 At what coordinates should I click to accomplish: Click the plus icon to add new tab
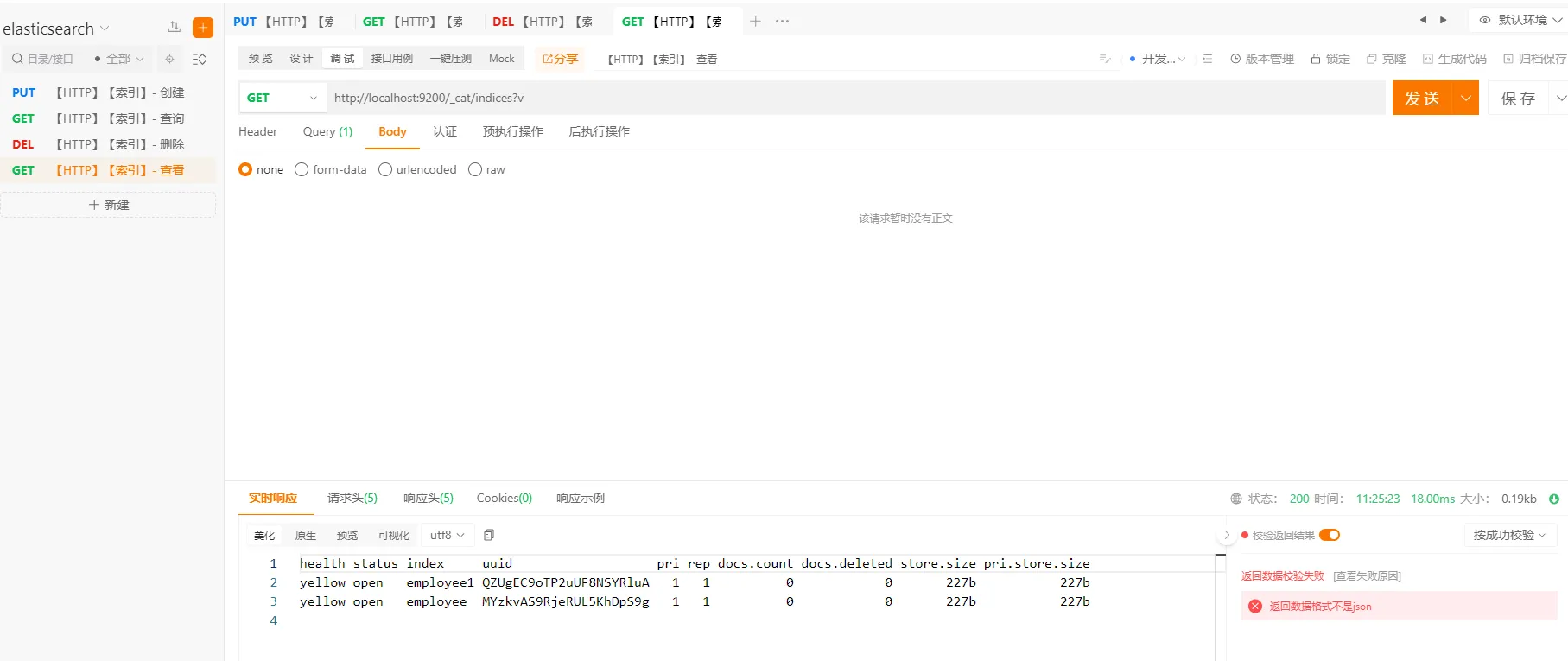click(755, 22)
